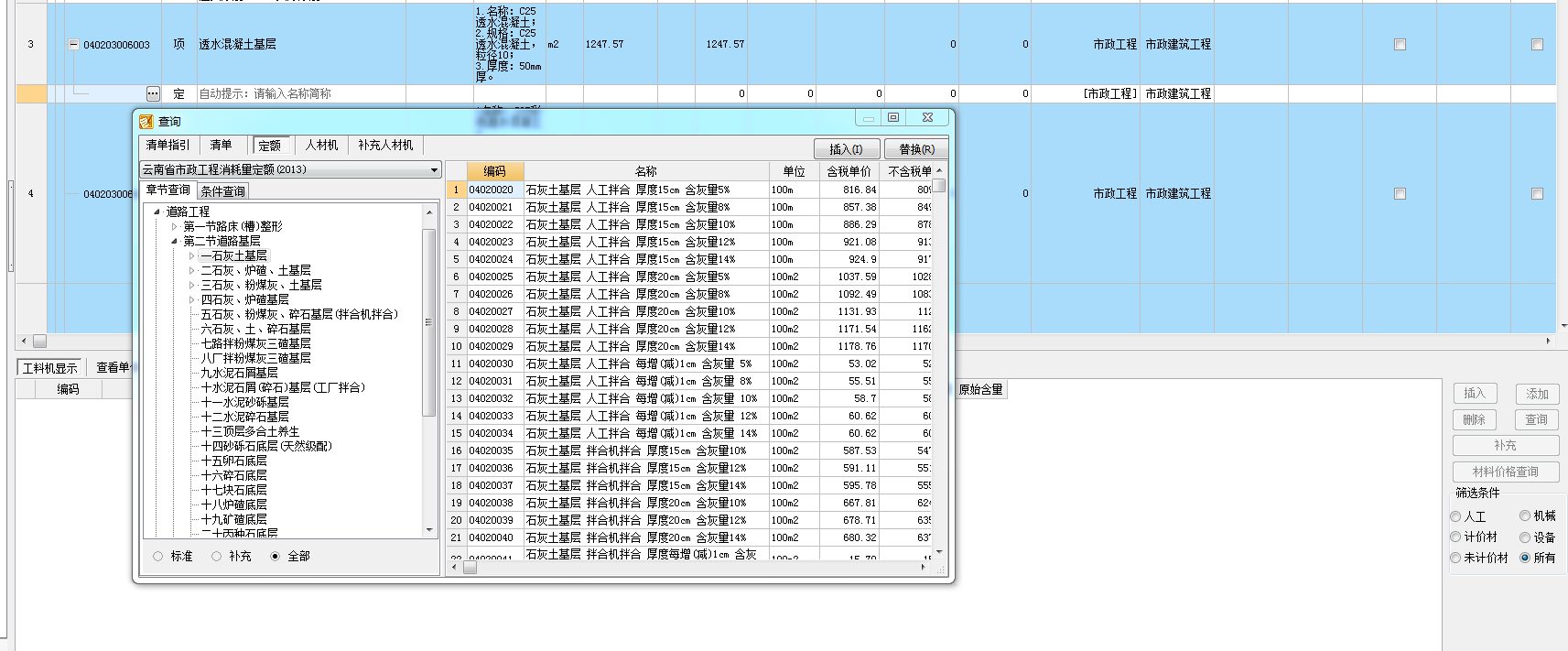Select the 全部 radio button
Image resolution: width=1568 pixels, height=651 pixels.
tap(276, 556)
